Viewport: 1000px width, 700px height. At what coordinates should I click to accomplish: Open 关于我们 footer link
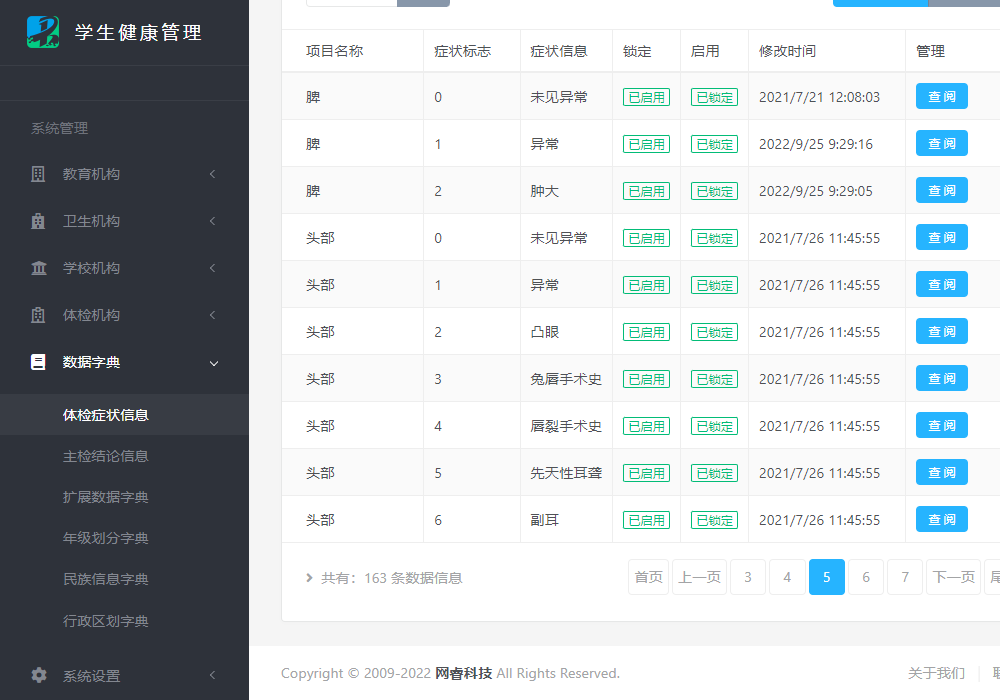click(936, 673)
